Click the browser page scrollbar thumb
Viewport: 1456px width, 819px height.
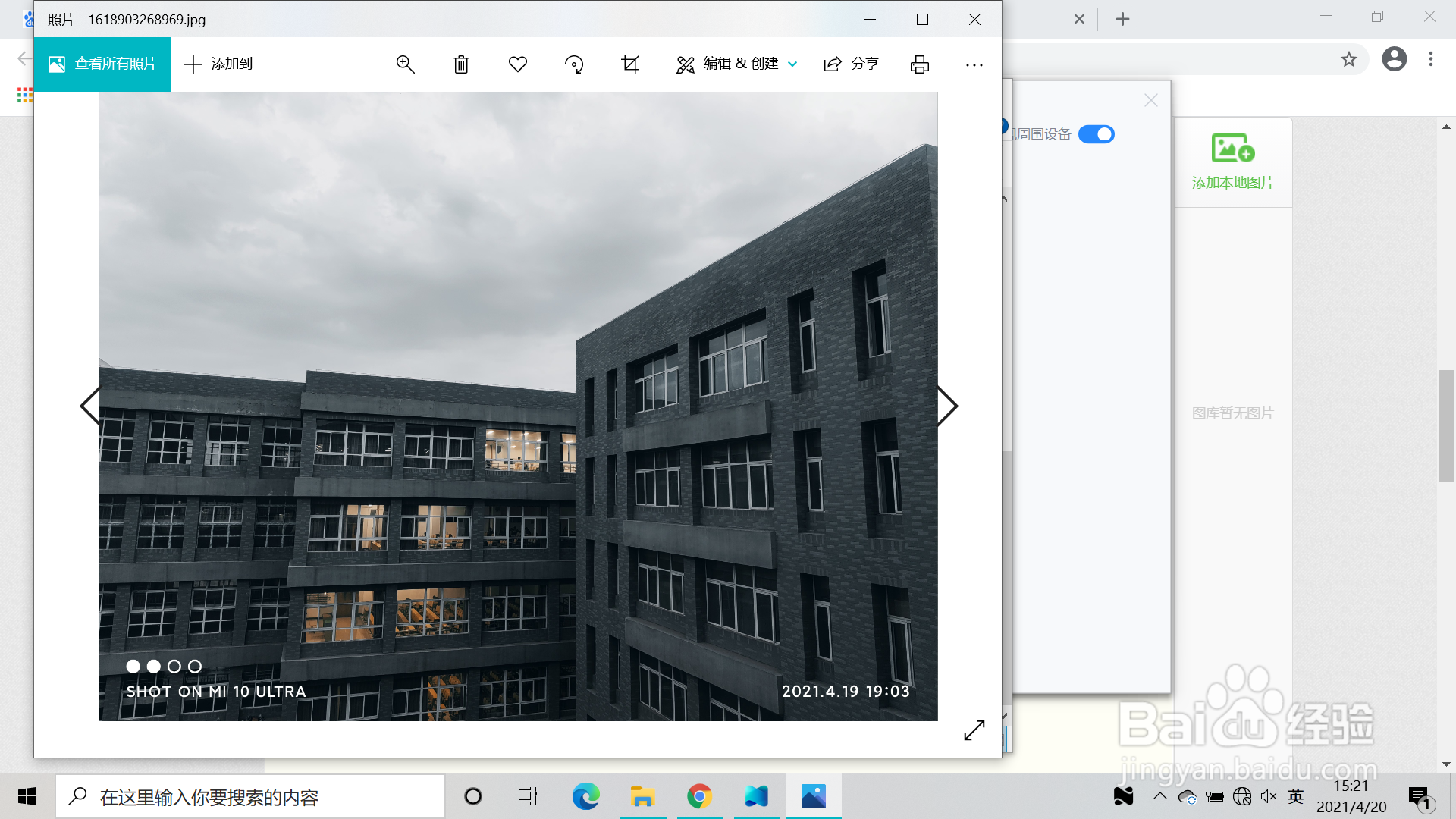(x=1446, y=425)
